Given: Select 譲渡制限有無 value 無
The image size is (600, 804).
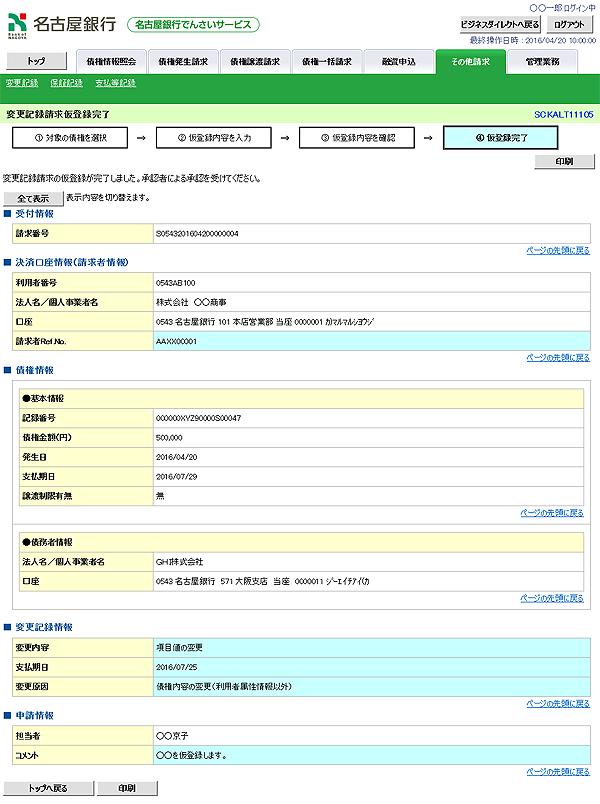Looking at the screenshot, I should pyautogui.click(x=160, y=496).
